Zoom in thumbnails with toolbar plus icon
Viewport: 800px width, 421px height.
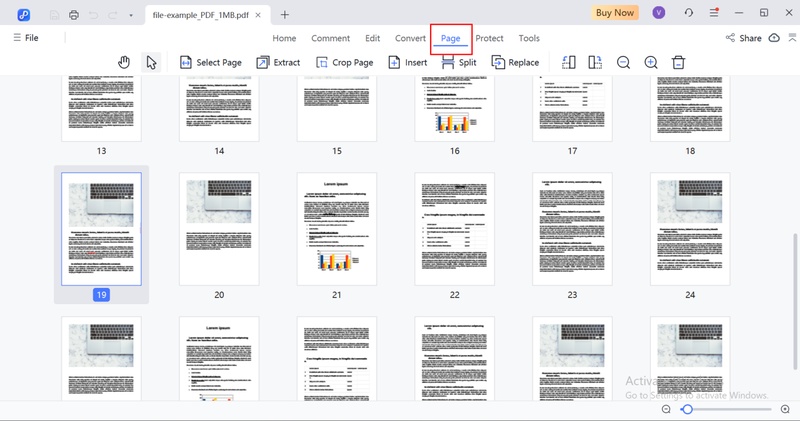click(x=651, y=62)
